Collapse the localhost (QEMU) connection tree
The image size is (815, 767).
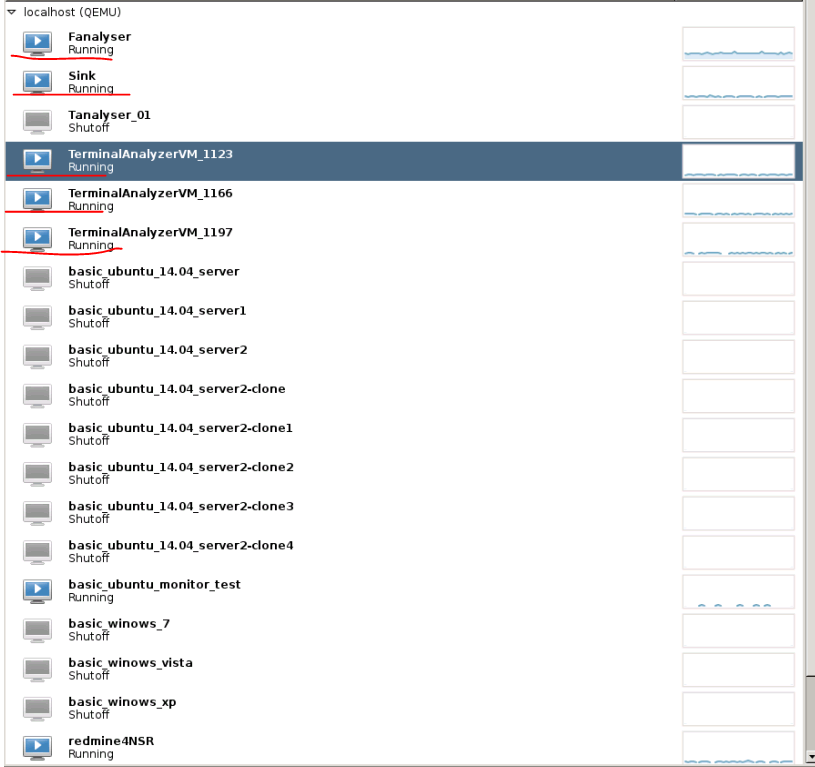11,12
